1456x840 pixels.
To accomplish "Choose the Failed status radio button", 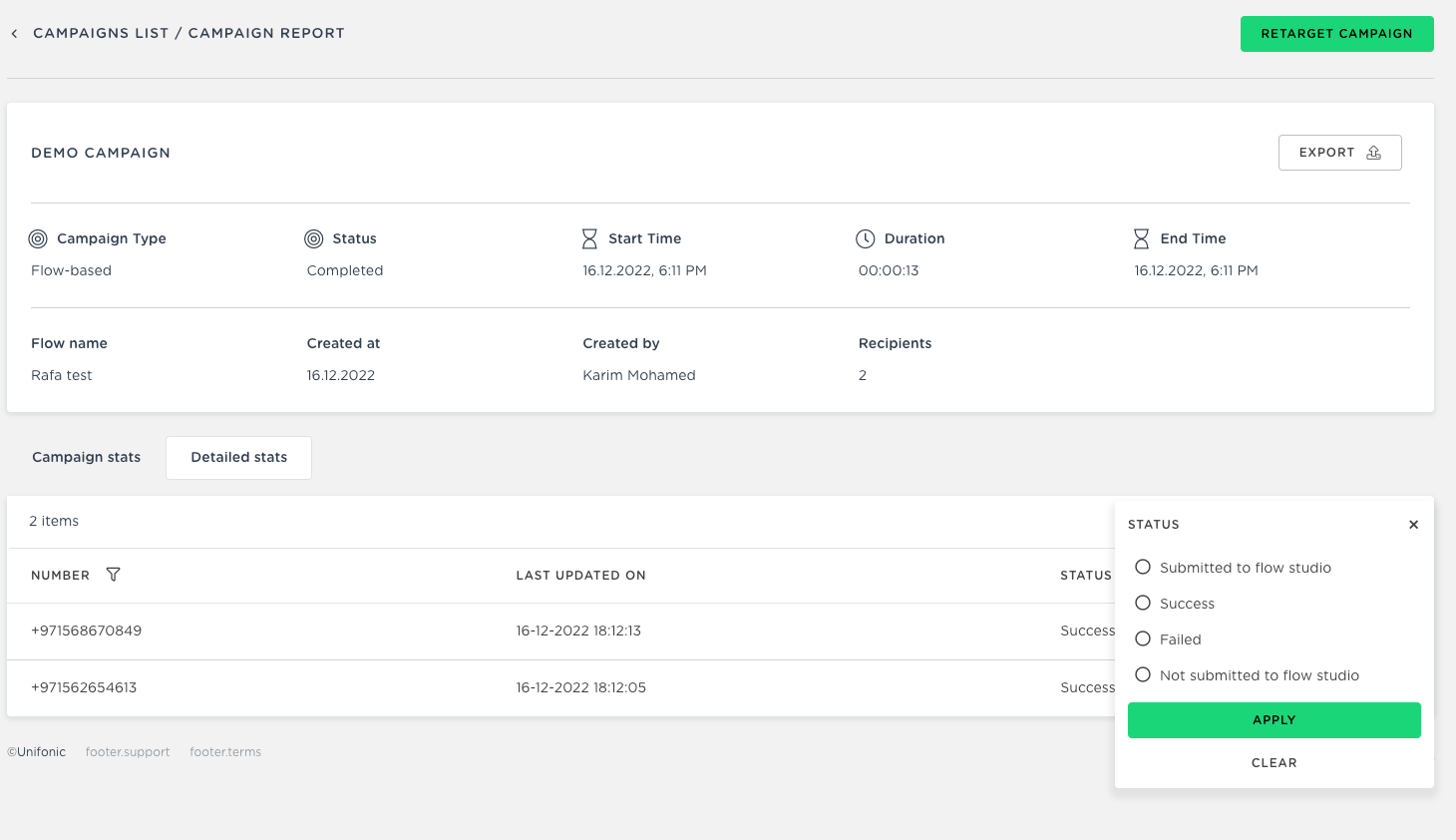I will (1143, 639).
